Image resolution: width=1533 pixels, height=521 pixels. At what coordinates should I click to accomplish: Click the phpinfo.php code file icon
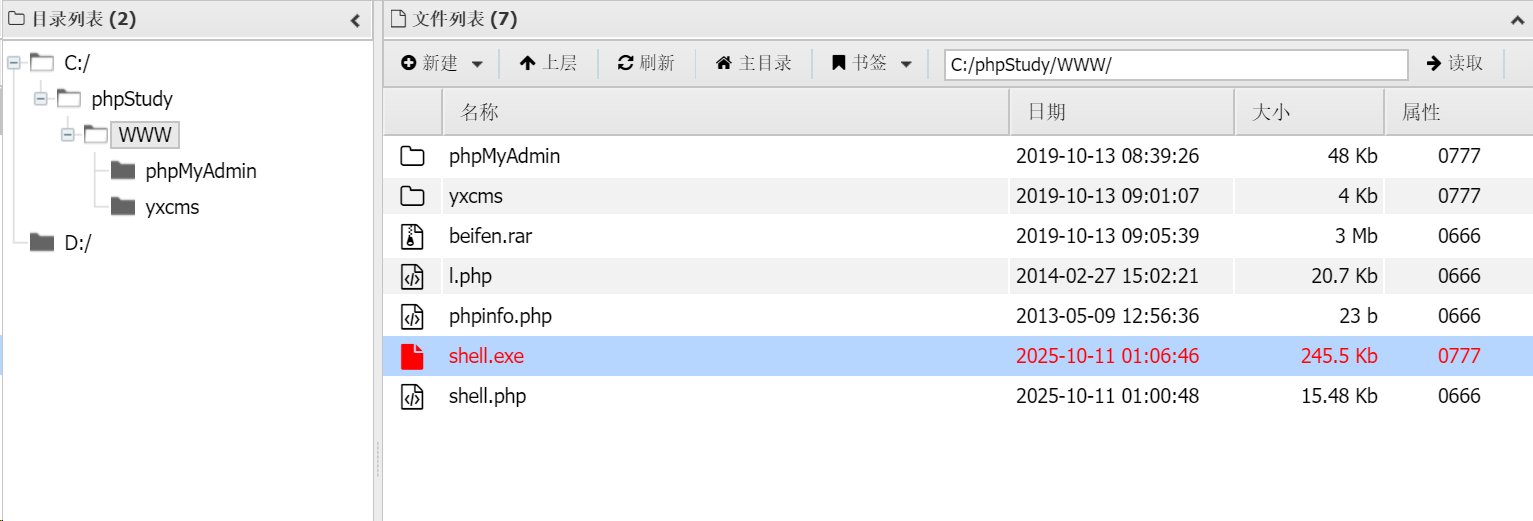coord(412,316)
